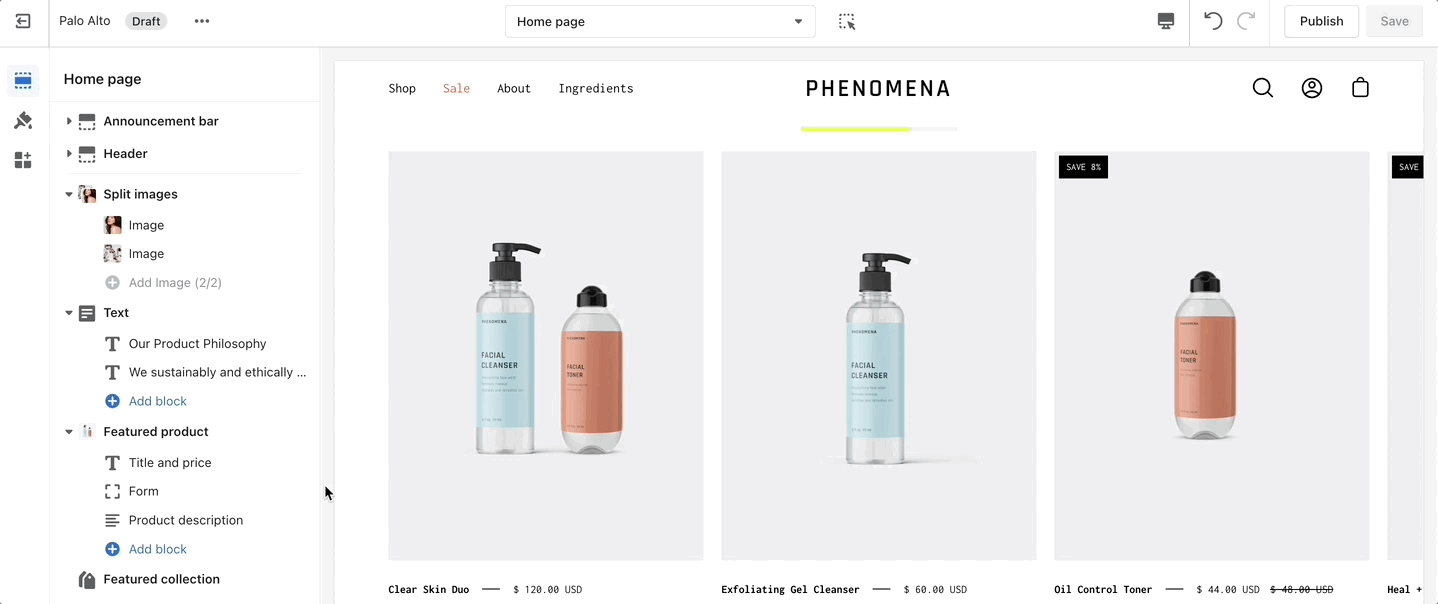
Task: Open the App embeds sidebar icon
Action: pos(23,160)
